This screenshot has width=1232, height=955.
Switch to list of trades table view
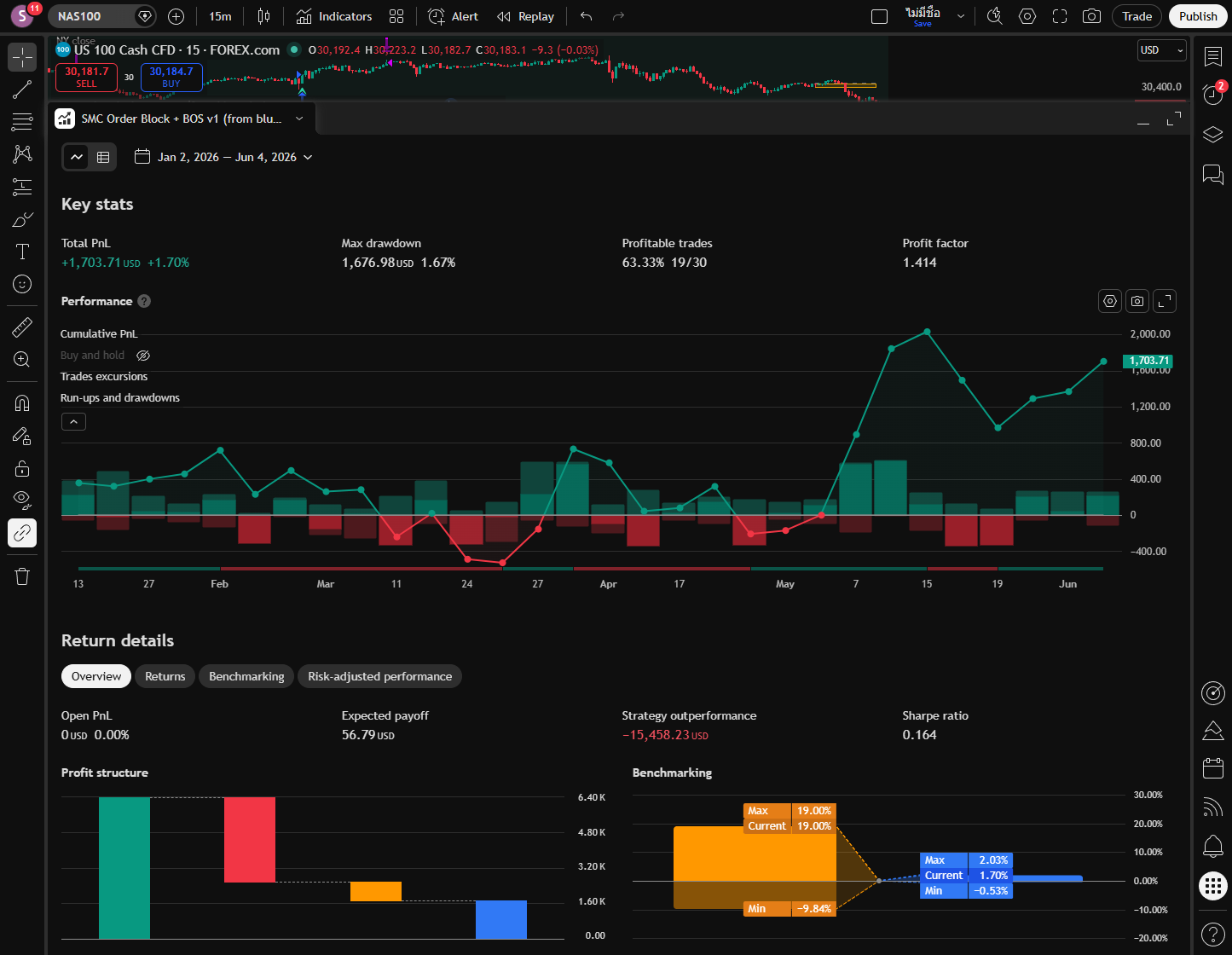click(103, 157)
